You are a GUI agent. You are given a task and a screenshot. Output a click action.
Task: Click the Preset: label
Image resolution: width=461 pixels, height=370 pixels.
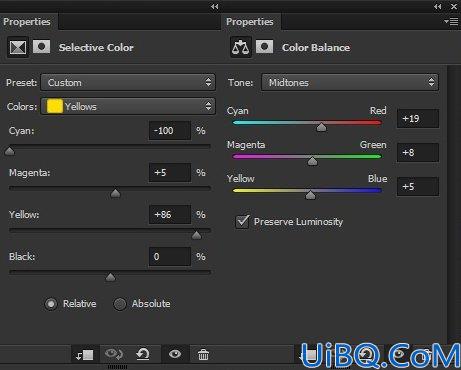(21, 83)
